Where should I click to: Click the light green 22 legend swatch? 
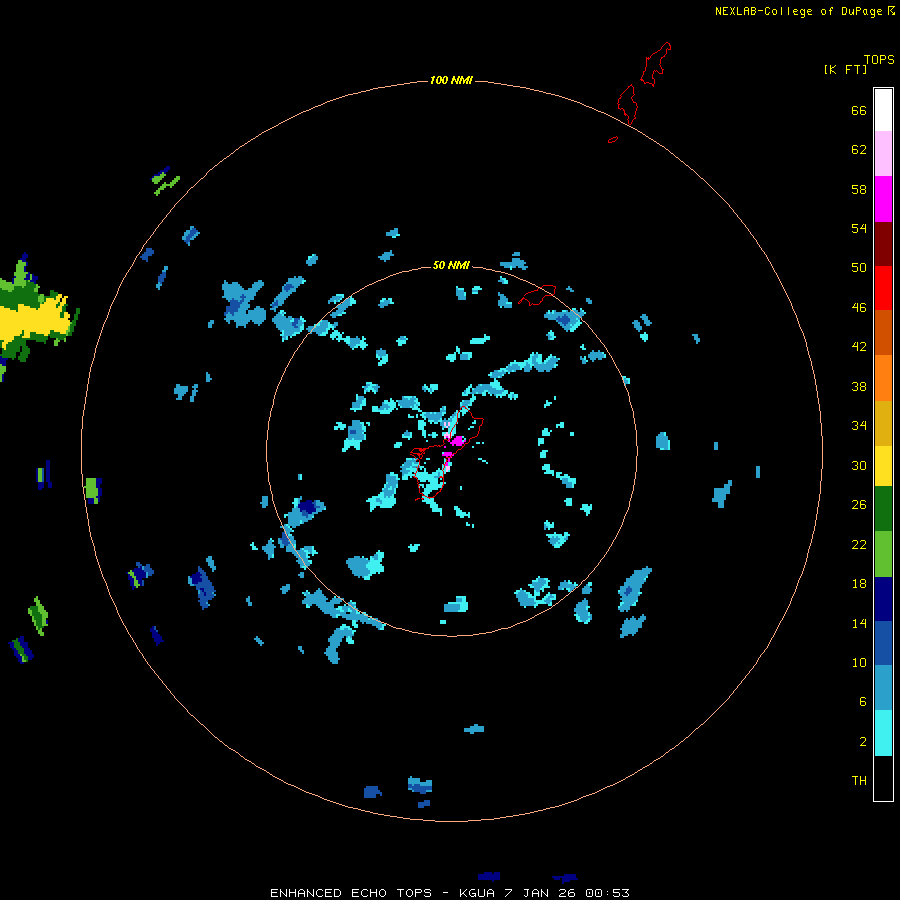(883, 554)
